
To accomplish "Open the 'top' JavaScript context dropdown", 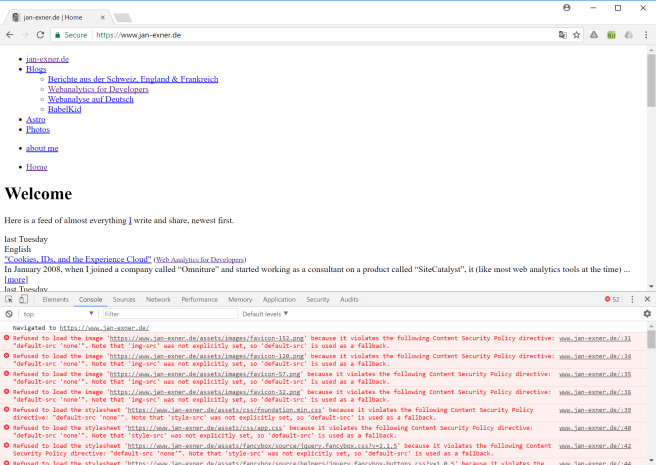I will coord(55,314).
